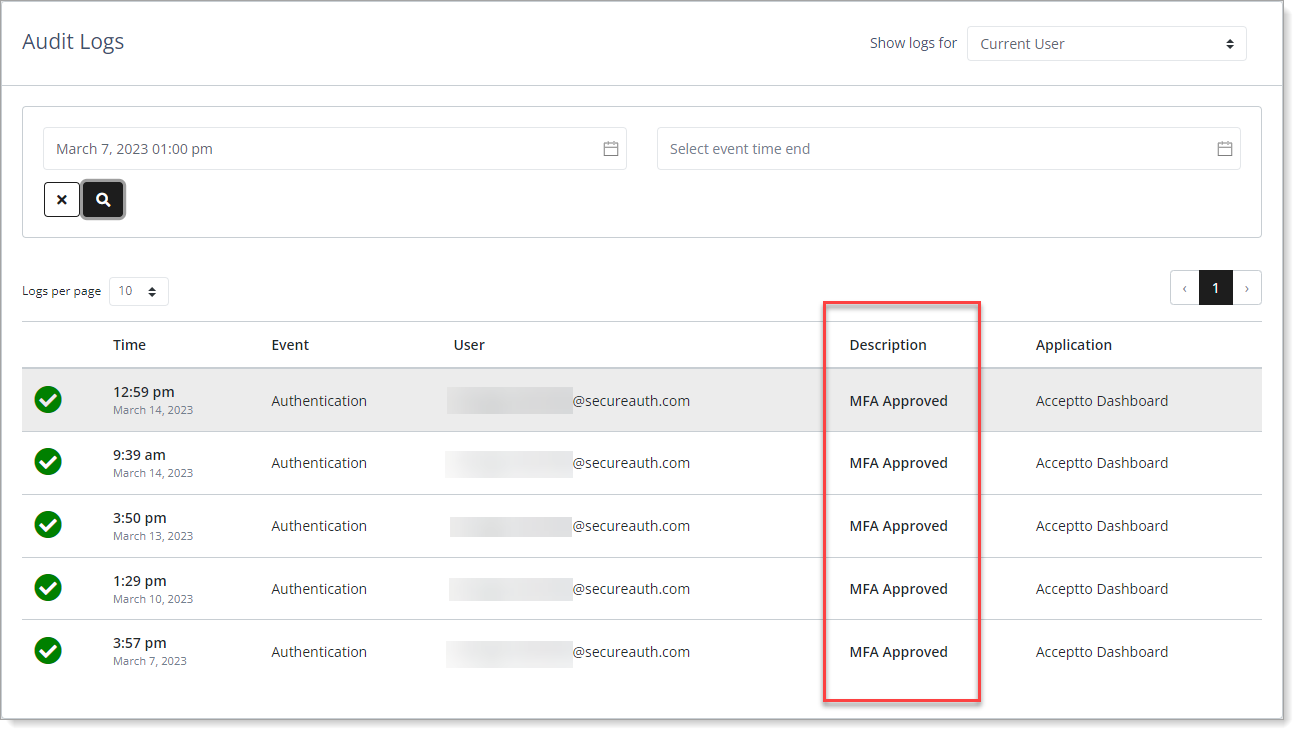Click MFA Approved in the 1:29 pm row
1299x735 pixels.
(x=898, y=589)
